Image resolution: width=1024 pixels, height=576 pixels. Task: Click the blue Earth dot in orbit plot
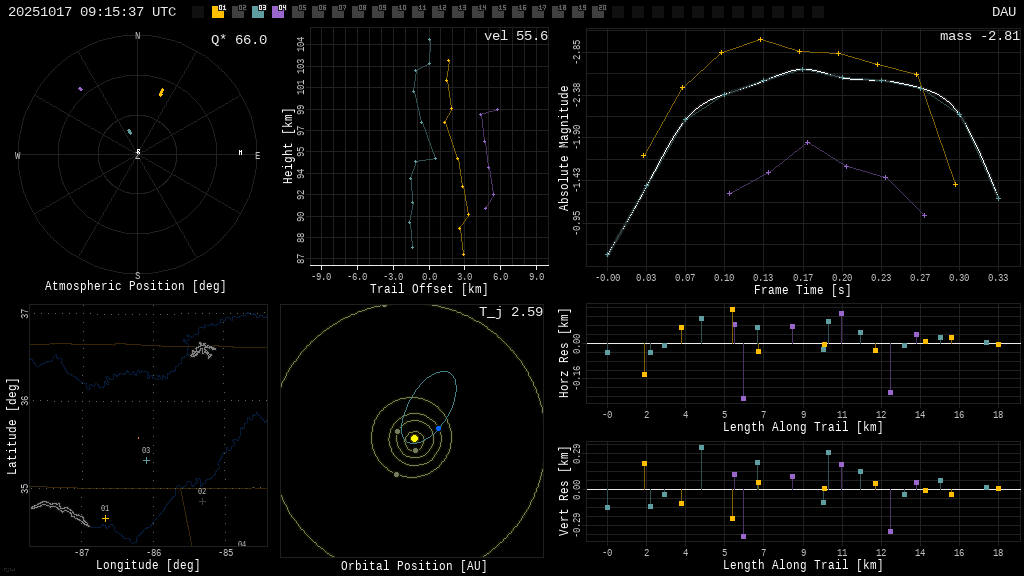pyautogui.click(x=438, y=428)
